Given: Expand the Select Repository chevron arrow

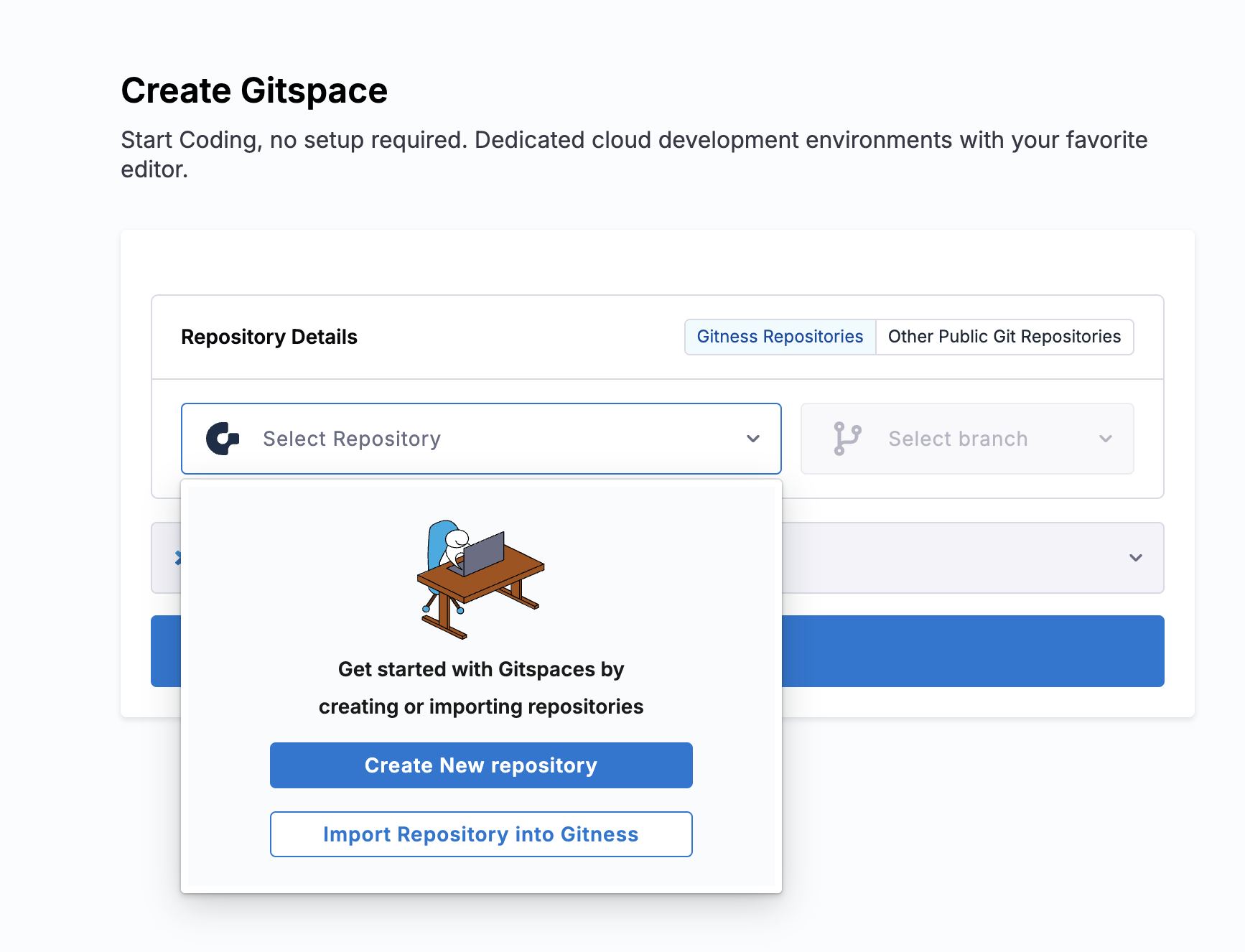Looking at the screenshot, I should [752, 439].
